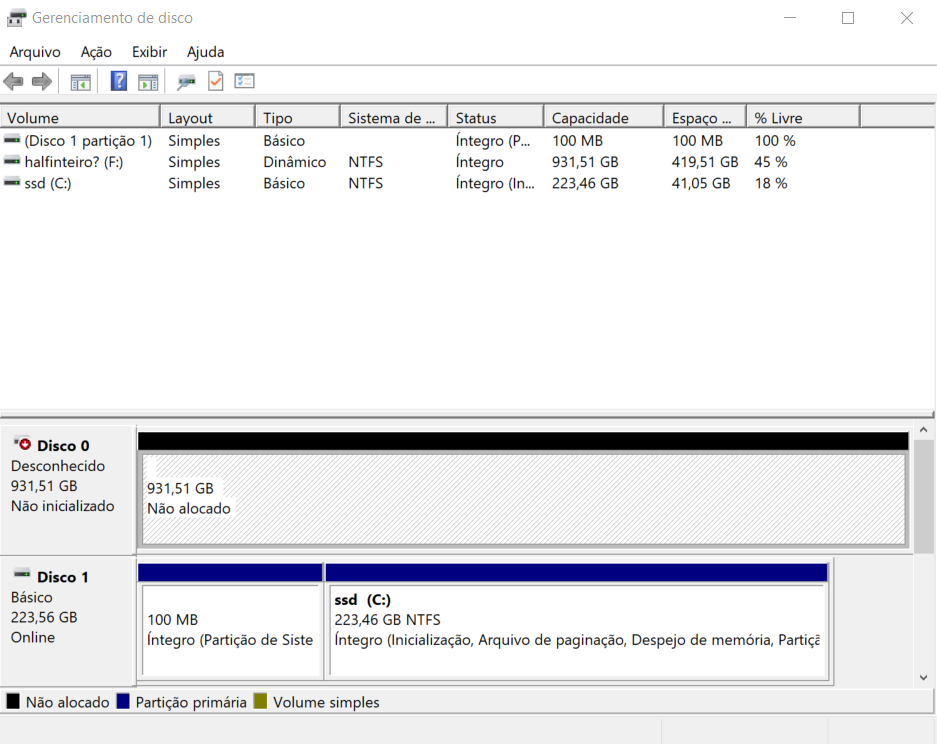Click the 41,05 GB free space cell

pos(701,183)
